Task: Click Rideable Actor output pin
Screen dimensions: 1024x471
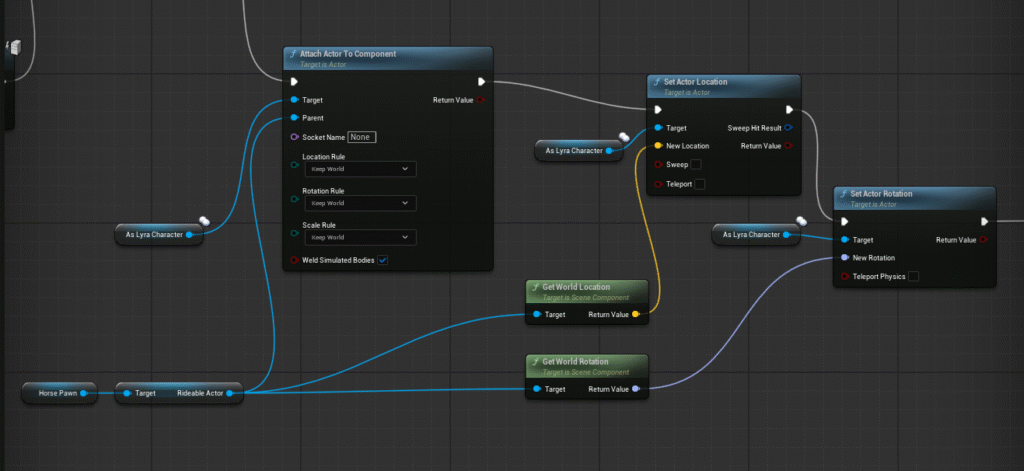Action: pyautogui.click(x=229, y=394)
